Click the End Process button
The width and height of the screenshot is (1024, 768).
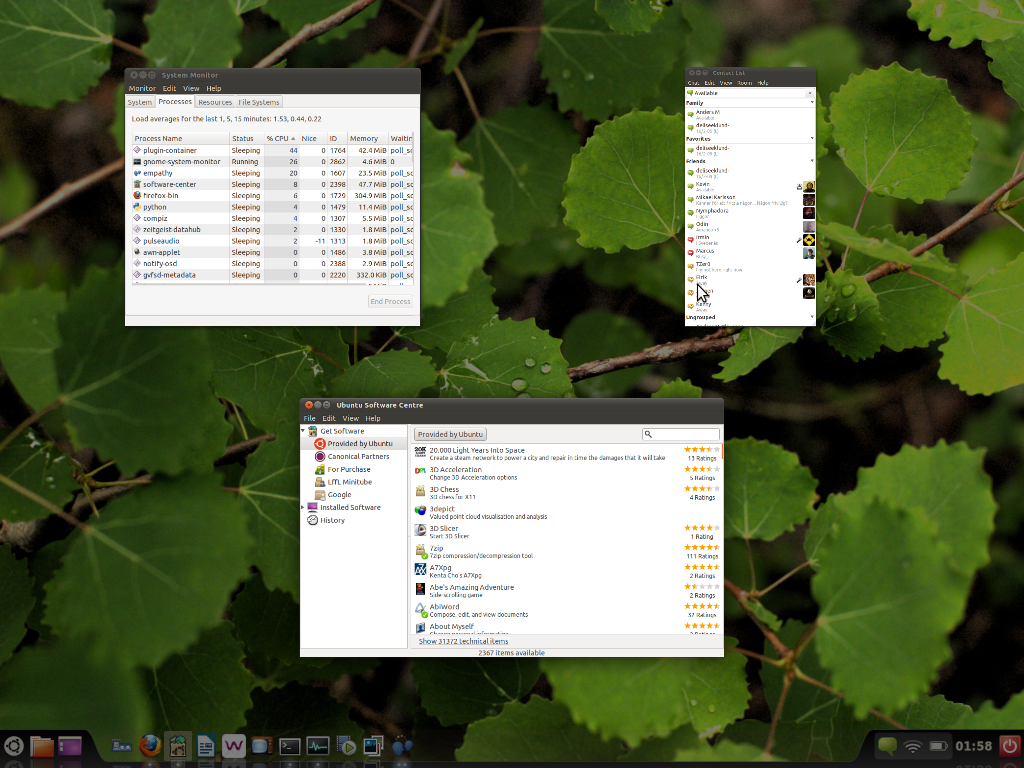391,301
